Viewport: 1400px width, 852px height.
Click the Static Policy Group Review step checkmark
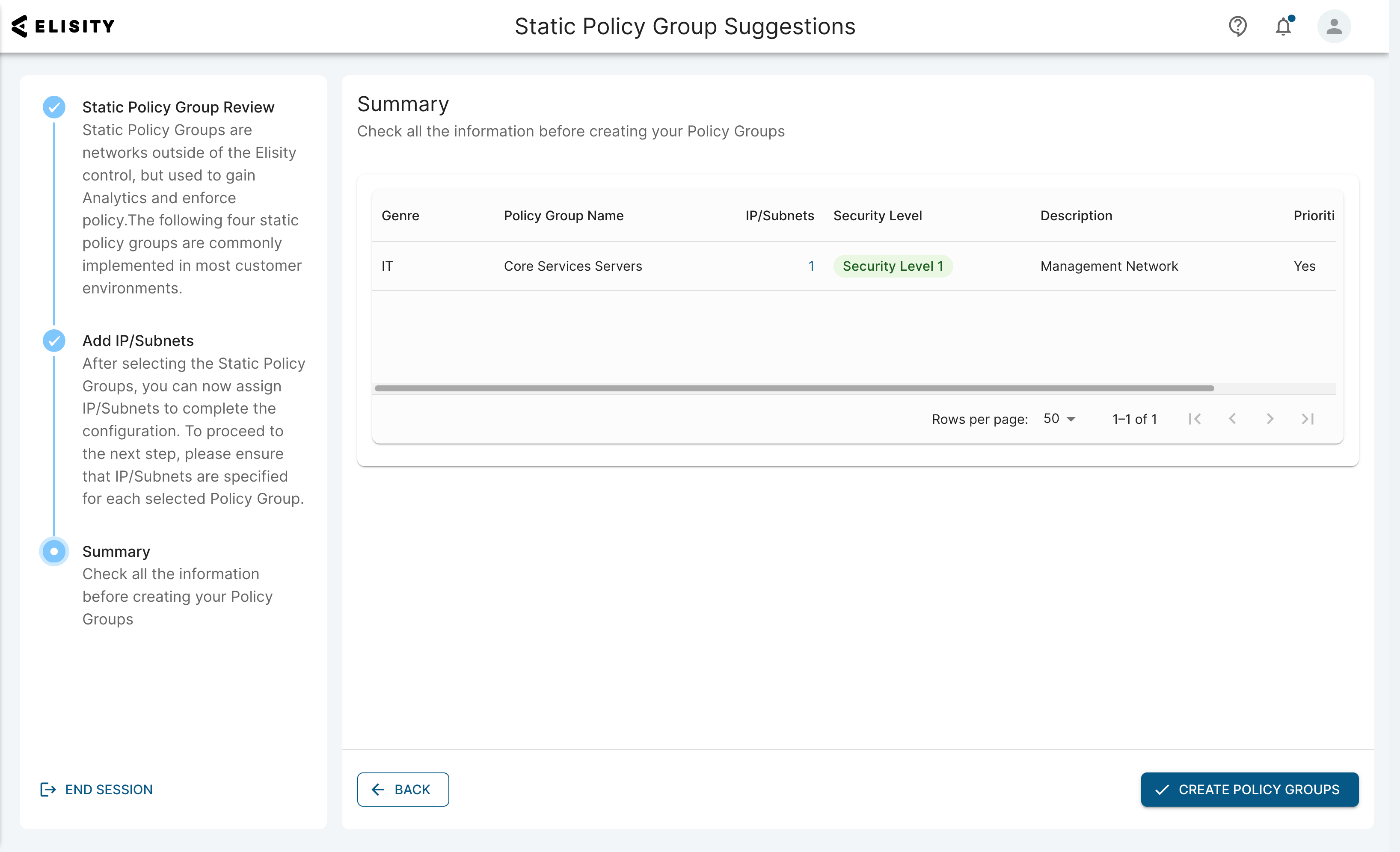pos(54,107)
